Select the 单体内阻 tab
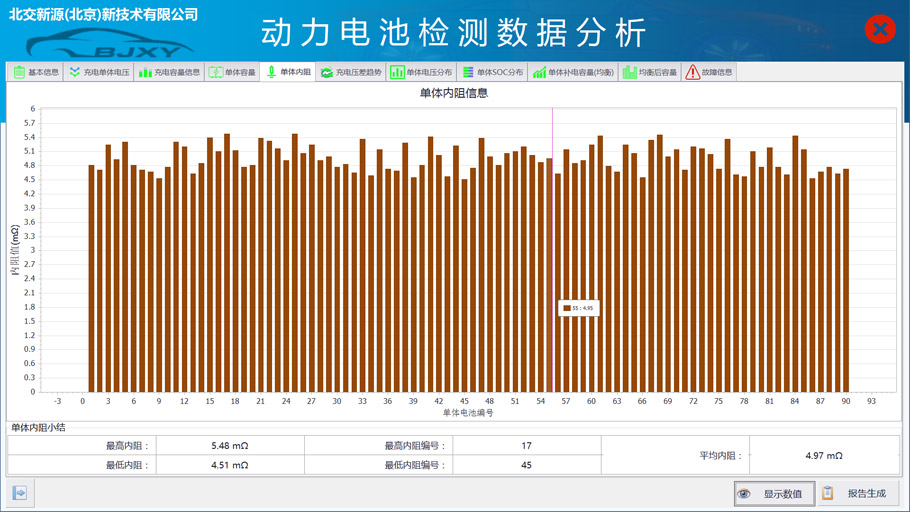This screenshot has width=910, height=512. (x=288, y=72)
